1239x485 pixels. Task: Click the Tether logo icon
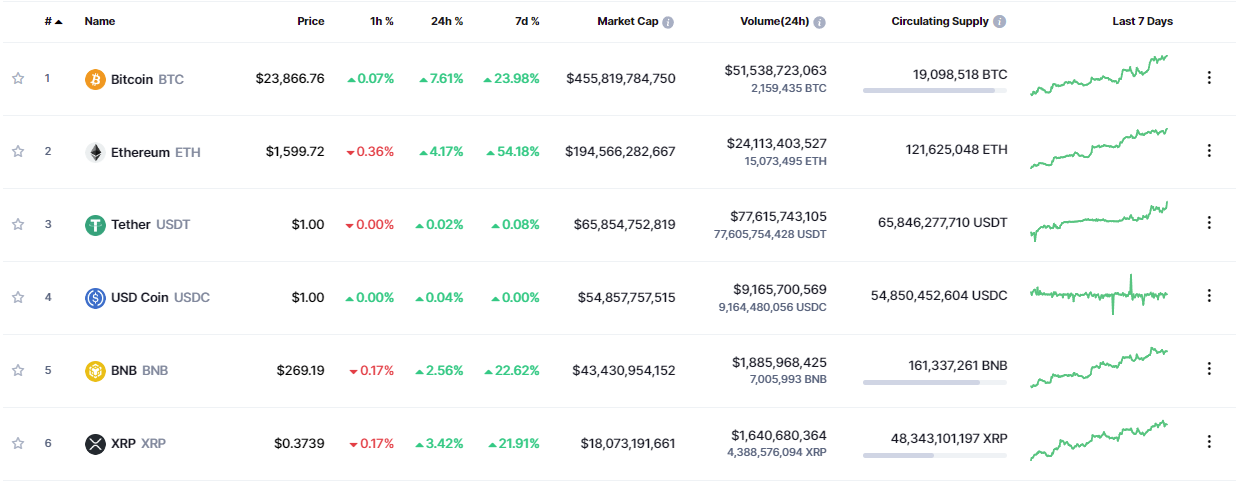tap(95, 225)
